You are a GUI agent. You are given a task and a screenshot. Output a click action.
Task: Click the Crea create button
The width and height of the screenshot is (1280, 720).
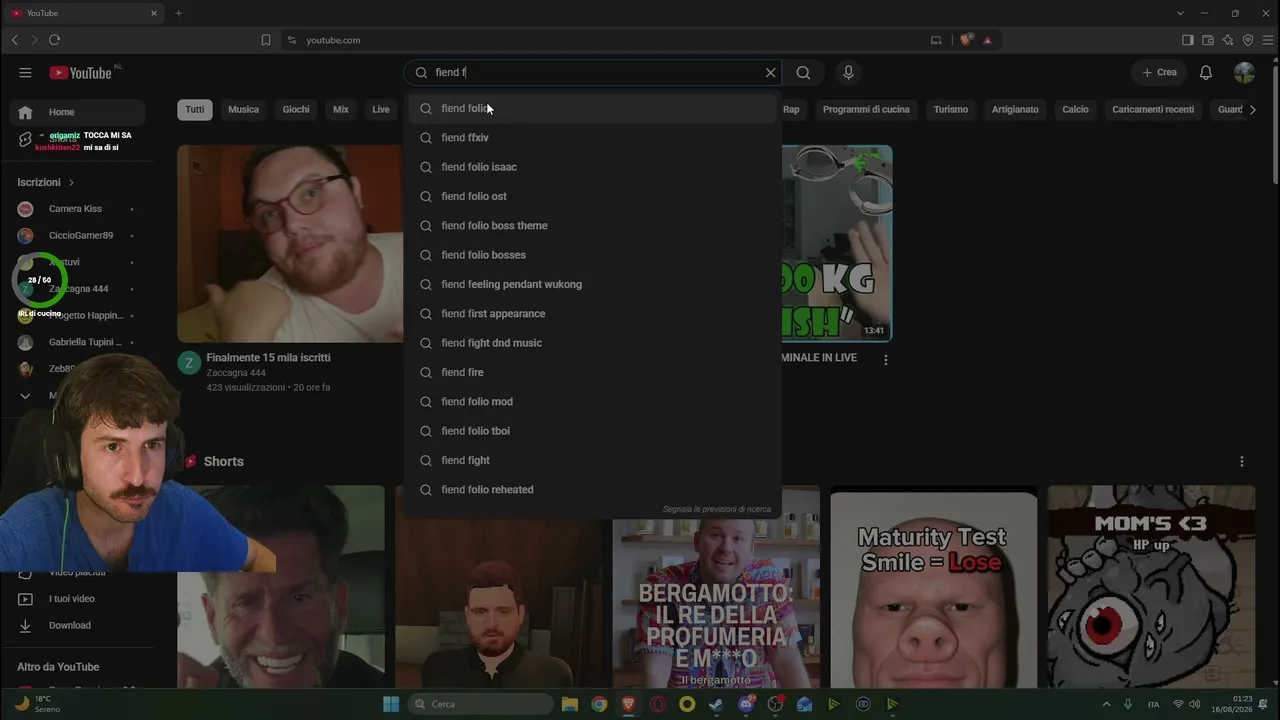1159,72
